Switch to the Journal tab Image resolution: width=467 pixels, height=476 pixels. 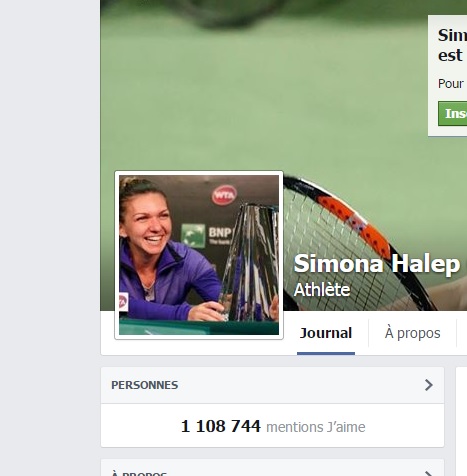pos(326,333)
